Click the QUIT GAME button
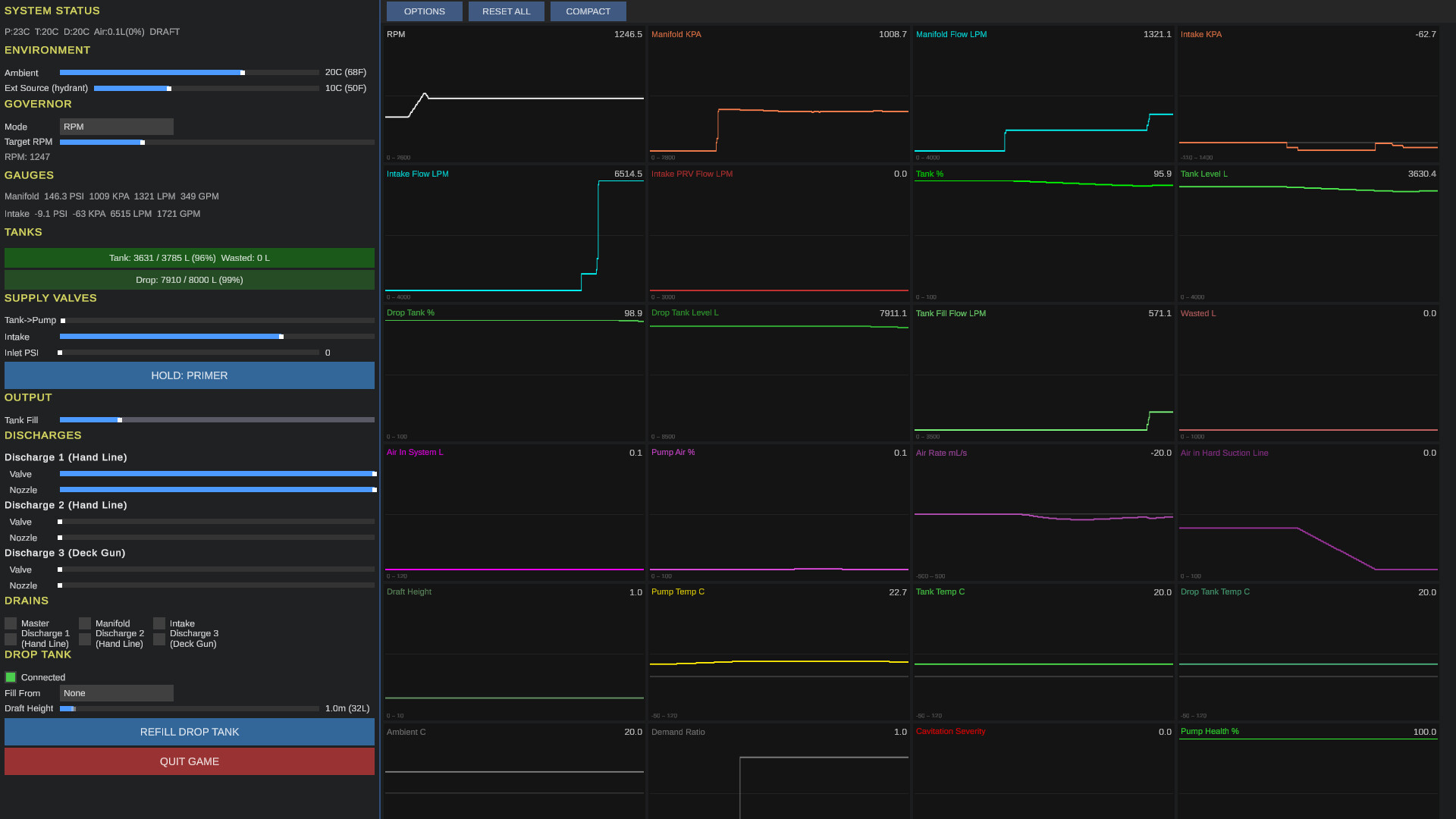Viewport: 1456px width, 819px height. 190,761
